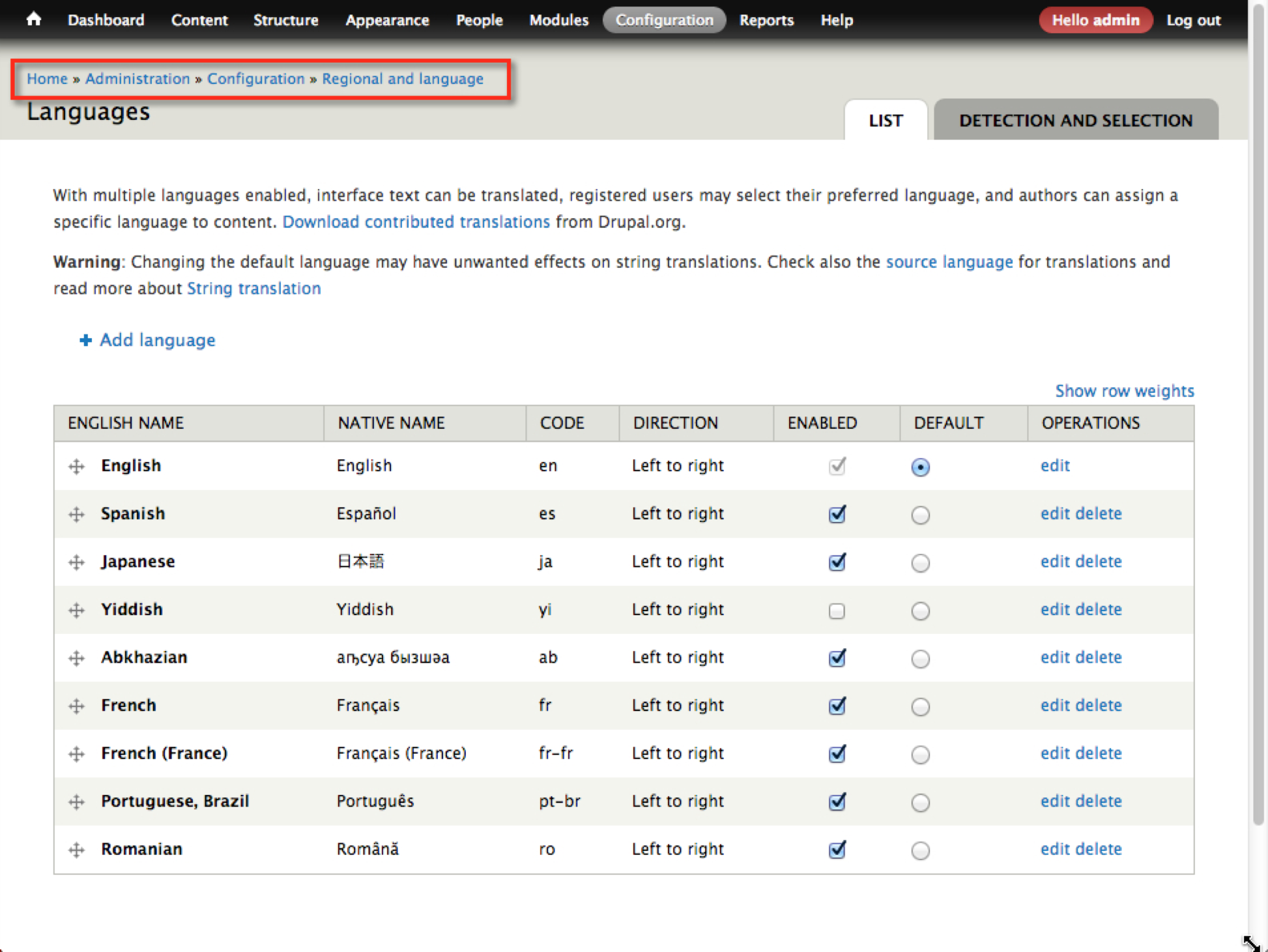Enable the Yiddish language checkbox
Image resolution: width=1268 pixels, height=952 pixels.
[837, 611]
